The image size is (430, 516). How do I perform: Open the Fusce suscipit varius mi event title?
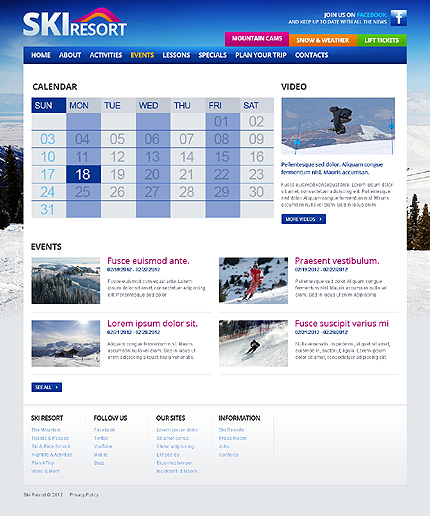(342, 323)
